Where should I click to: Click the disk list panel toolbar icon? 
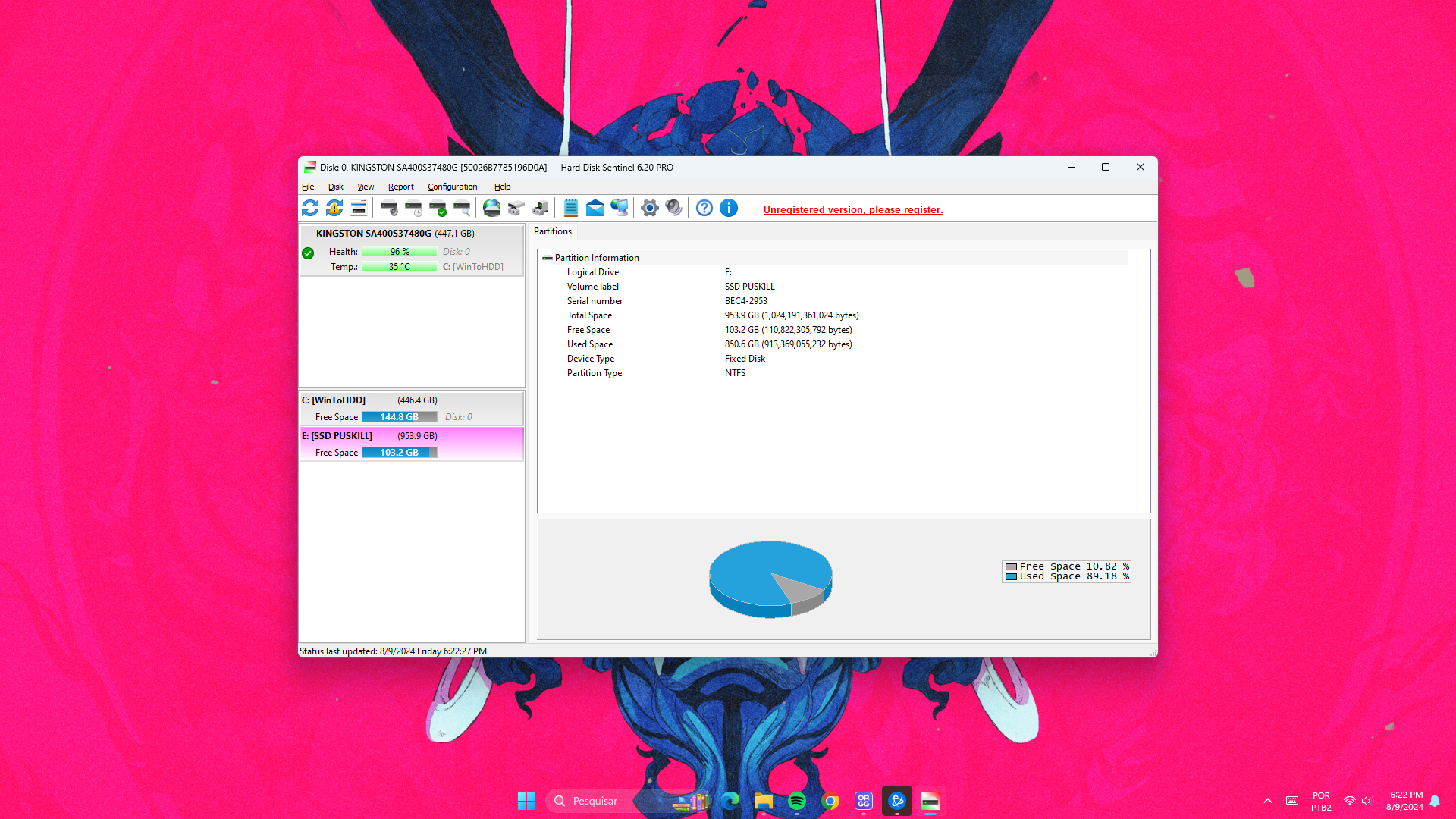(359, 208)
